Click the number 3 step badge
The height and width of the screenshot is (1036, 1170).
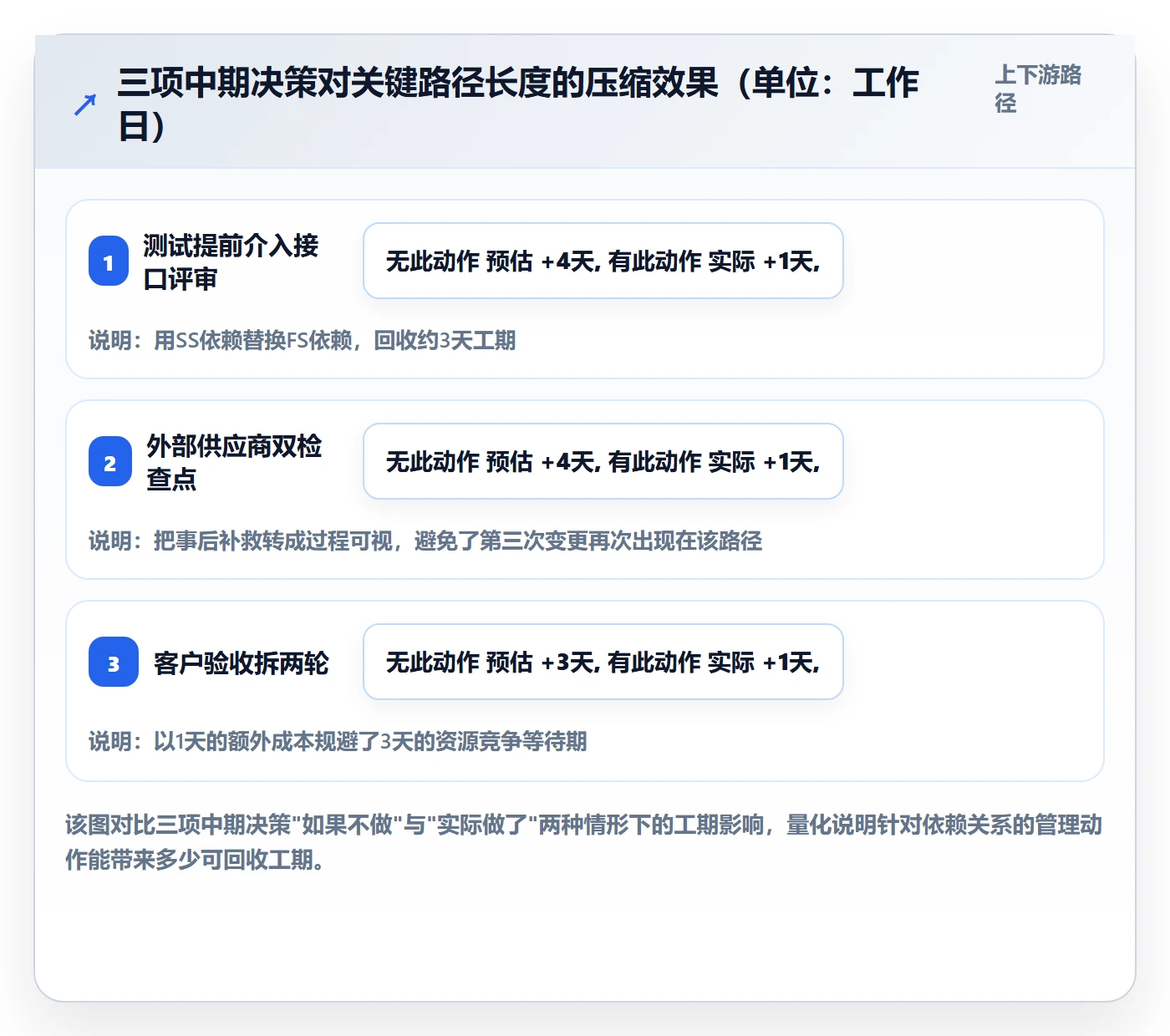pyautogui.click(x=114, y=663)
